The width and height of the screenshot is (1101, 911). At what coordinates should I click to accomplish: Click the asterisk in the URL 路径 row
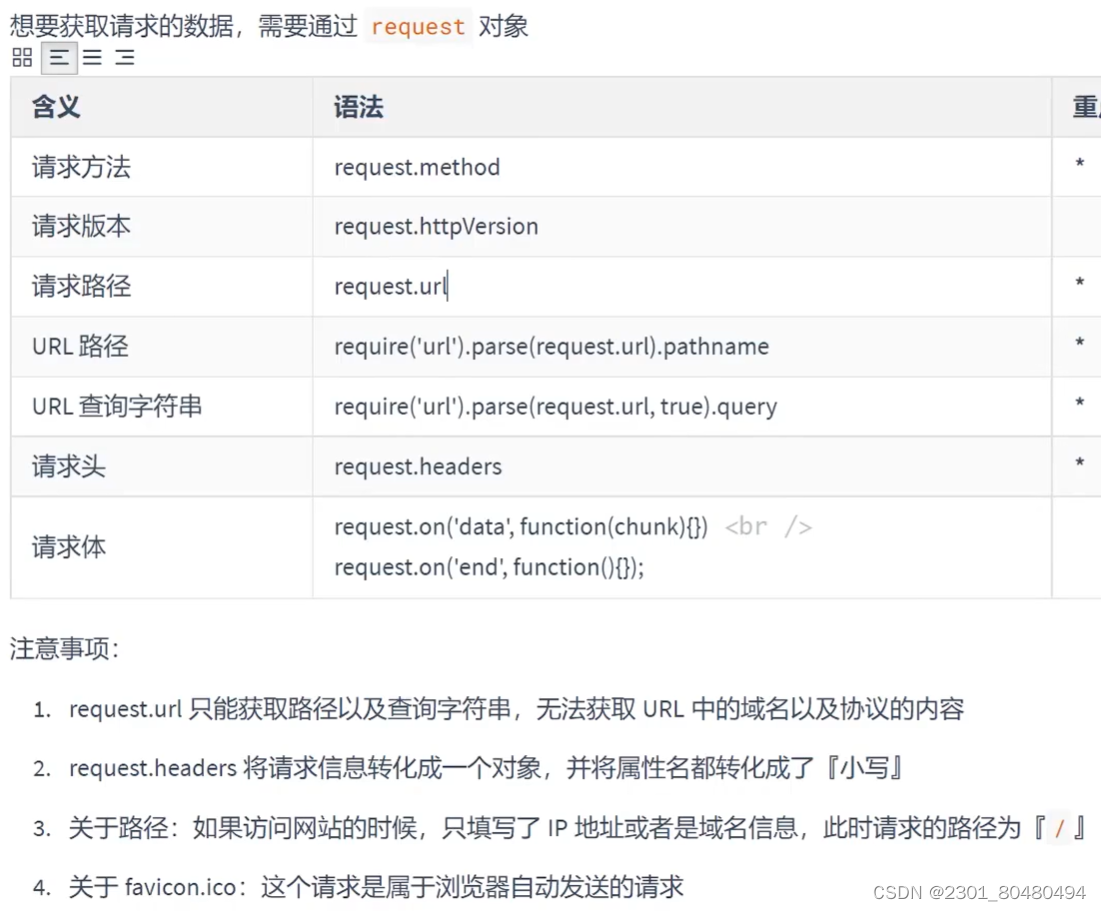pos(1080,343)
